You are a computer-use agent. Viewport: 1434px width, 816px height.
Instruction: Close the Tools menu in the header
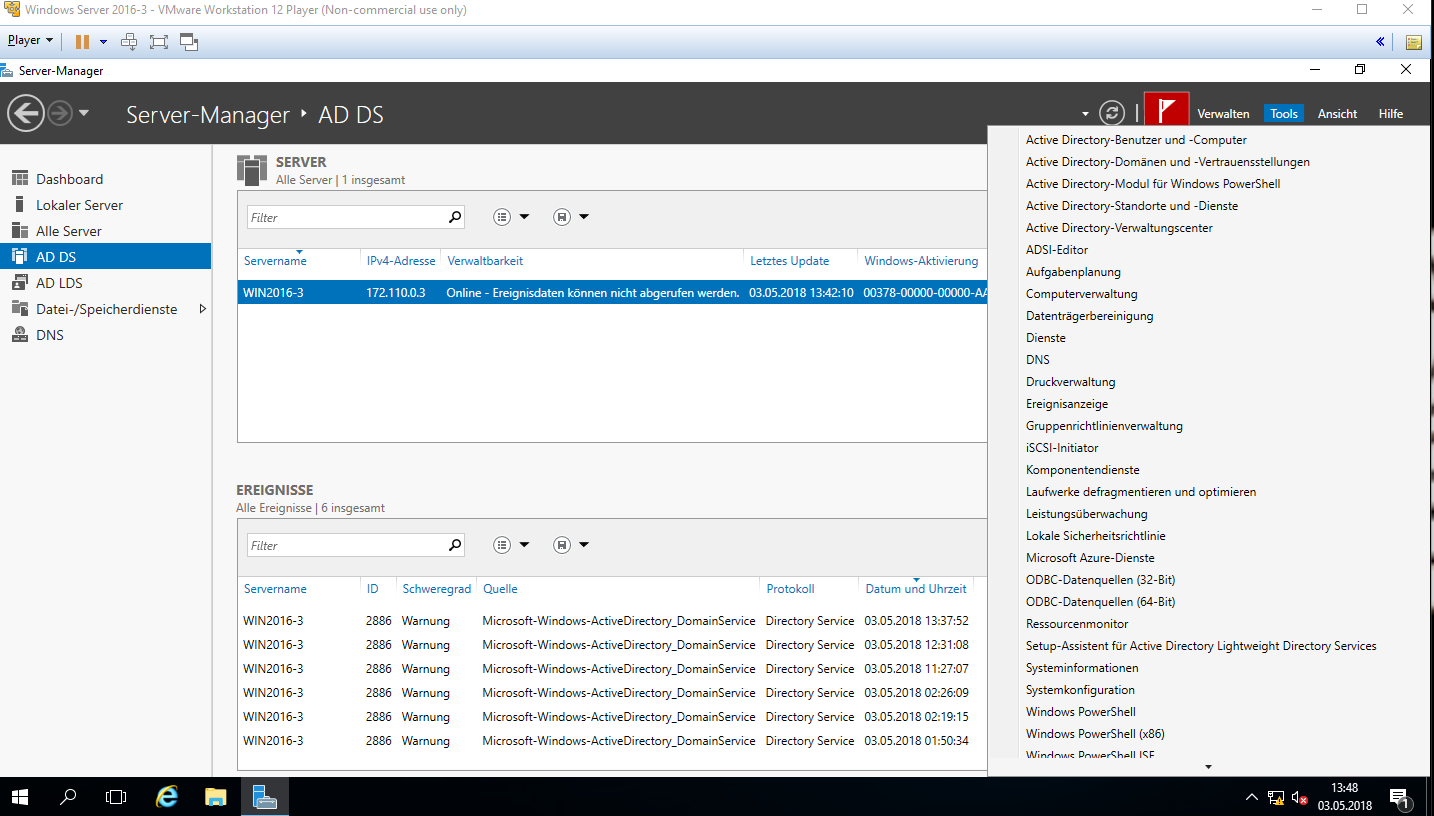(1284, 114)
